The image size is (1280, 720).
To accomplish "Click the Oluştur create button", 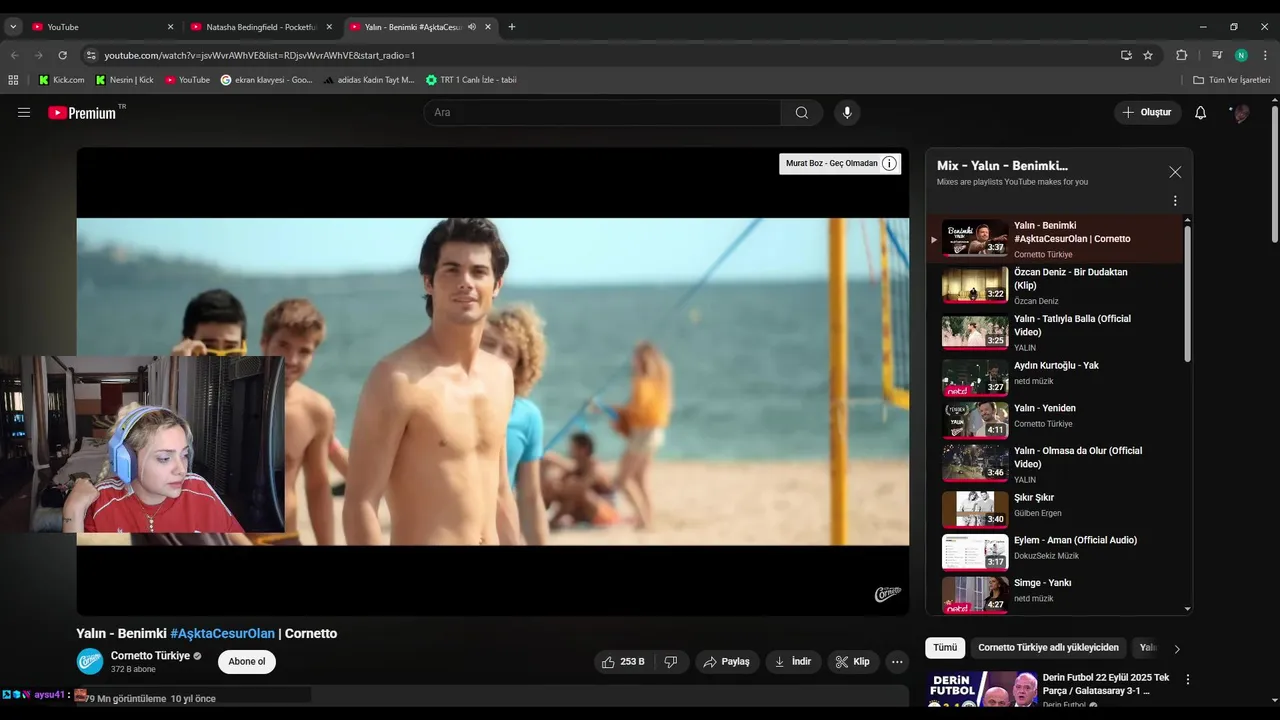I will click(x=1147, y=113).
